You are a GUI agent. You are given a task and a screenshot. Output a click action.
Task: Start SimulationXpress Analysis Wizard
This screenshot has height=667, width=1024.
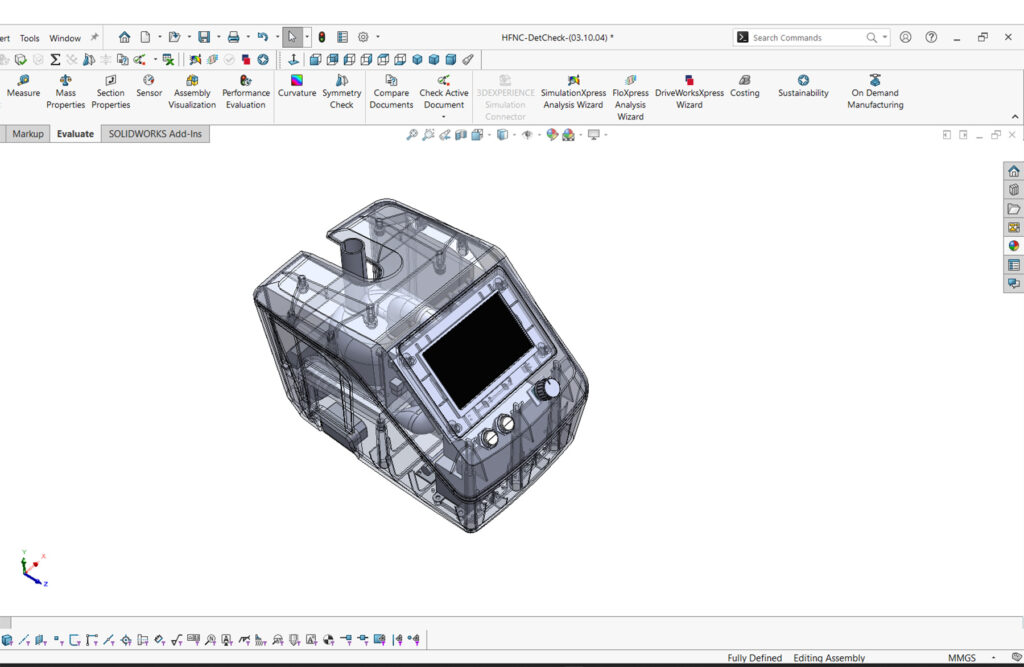(x=573, y=92)
